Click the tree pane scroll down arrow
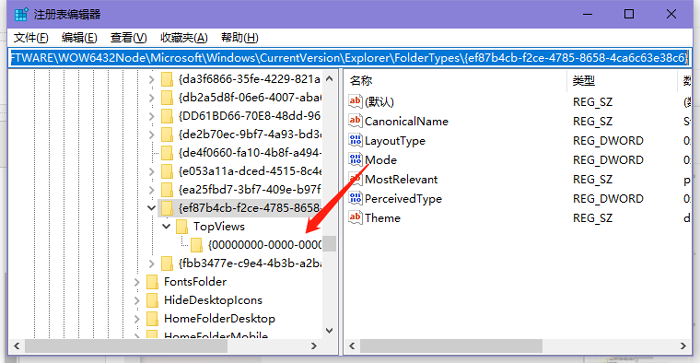Viewport: 700px width, 363px height. (329, 330)
